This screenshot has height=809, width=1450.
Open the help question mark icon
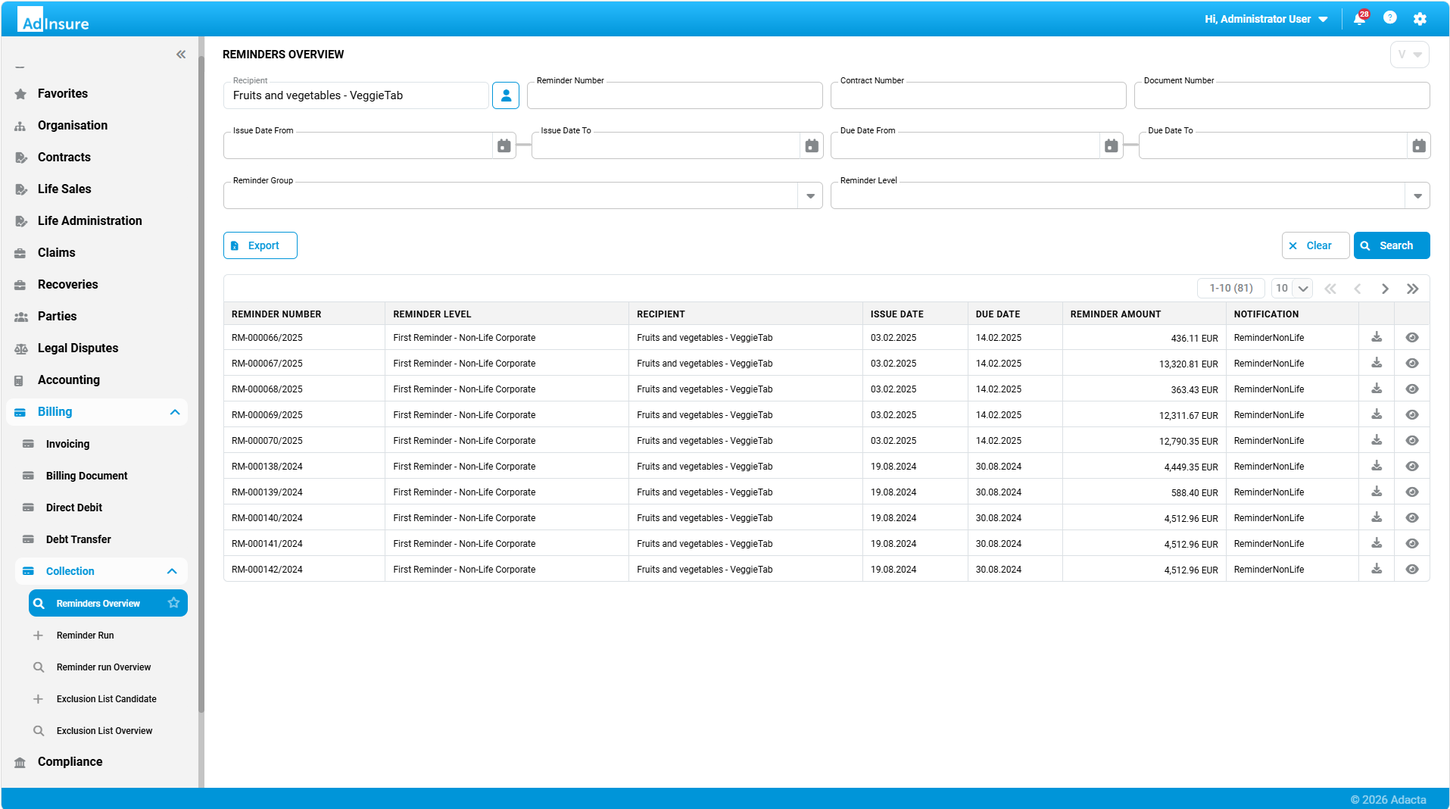[1390, 18]
